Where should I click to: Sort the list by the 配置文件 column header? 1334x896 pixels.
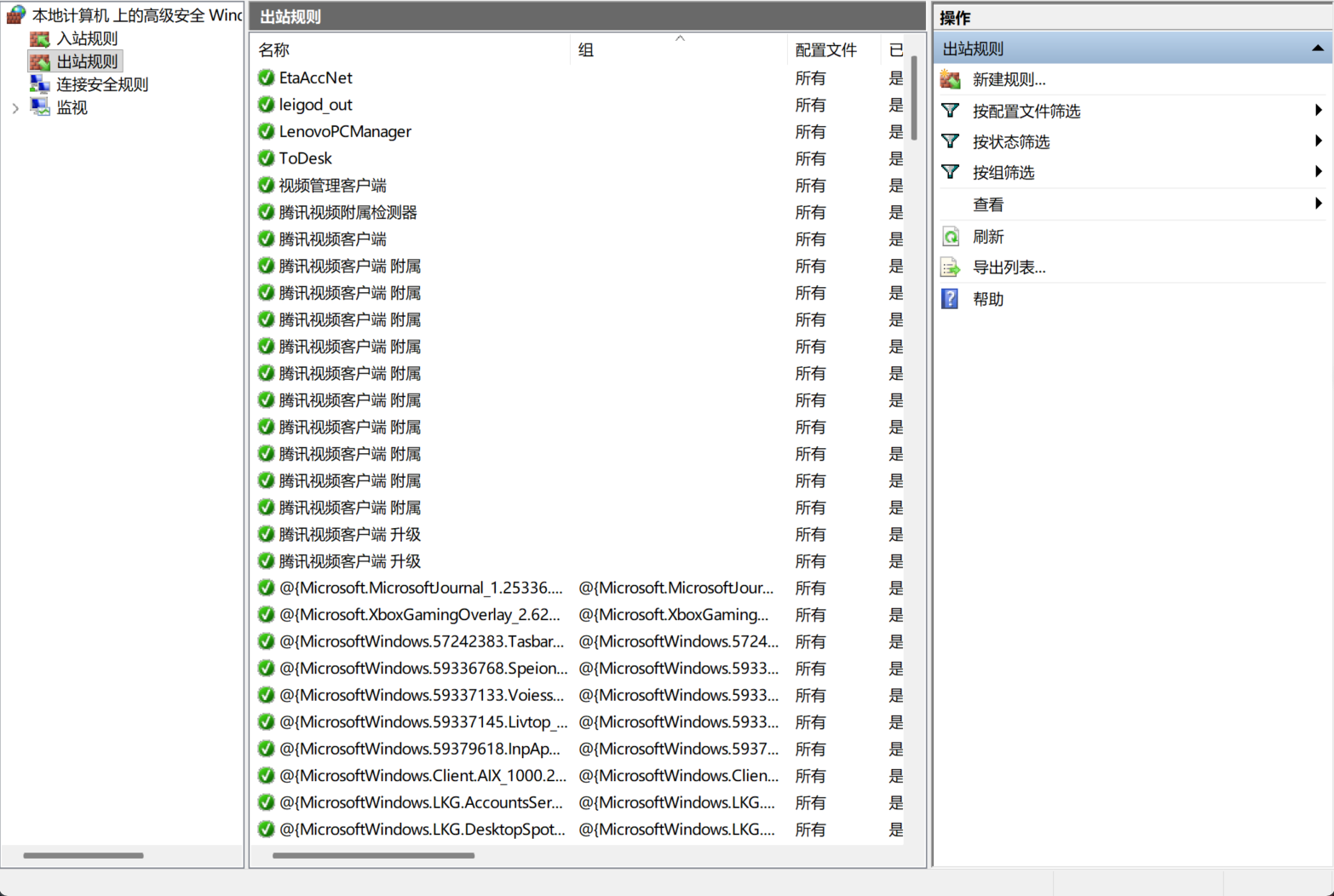coord(834,50)
